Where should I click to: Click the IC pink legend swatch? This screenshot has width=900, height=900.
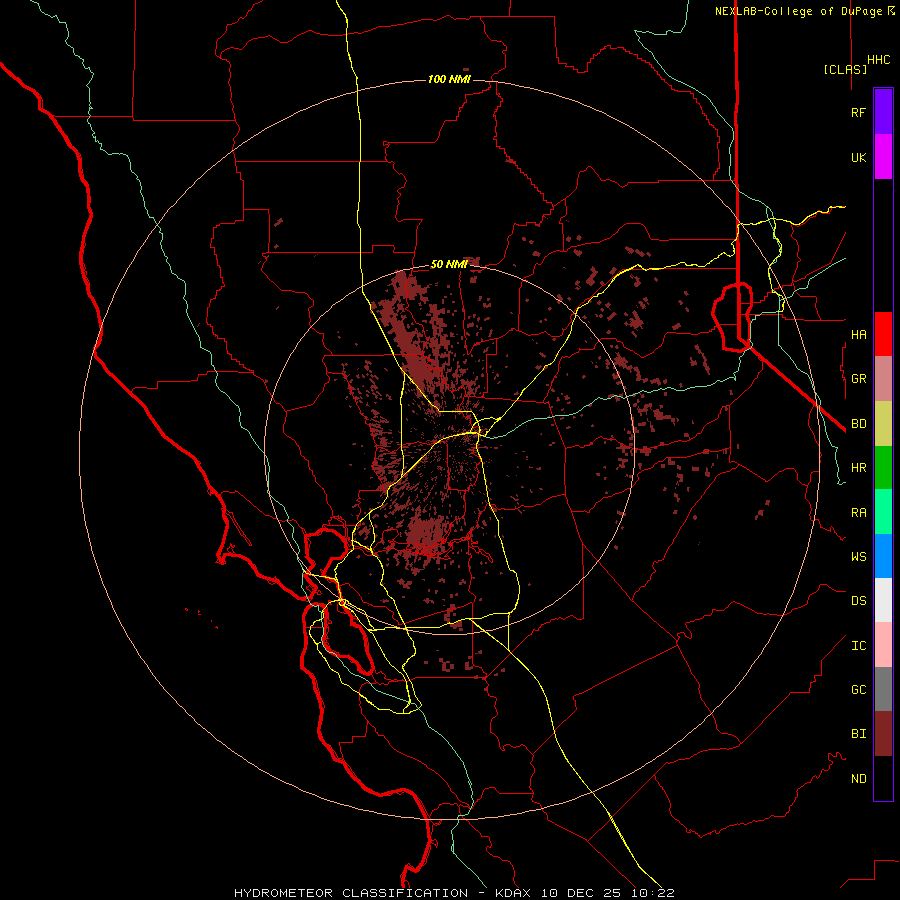pos(883,645)
